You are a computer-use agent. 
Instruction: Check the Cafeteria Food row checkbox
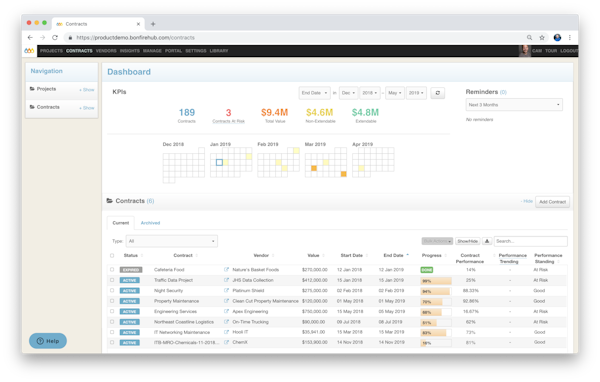(x=112, y=269)
